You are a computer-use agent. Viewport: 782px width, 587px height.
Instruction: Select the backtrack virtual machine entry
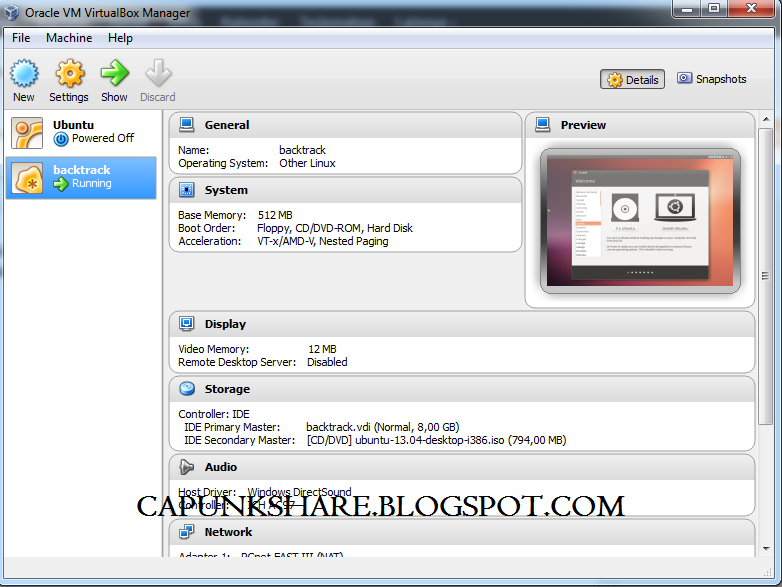[x=81, y=178]
